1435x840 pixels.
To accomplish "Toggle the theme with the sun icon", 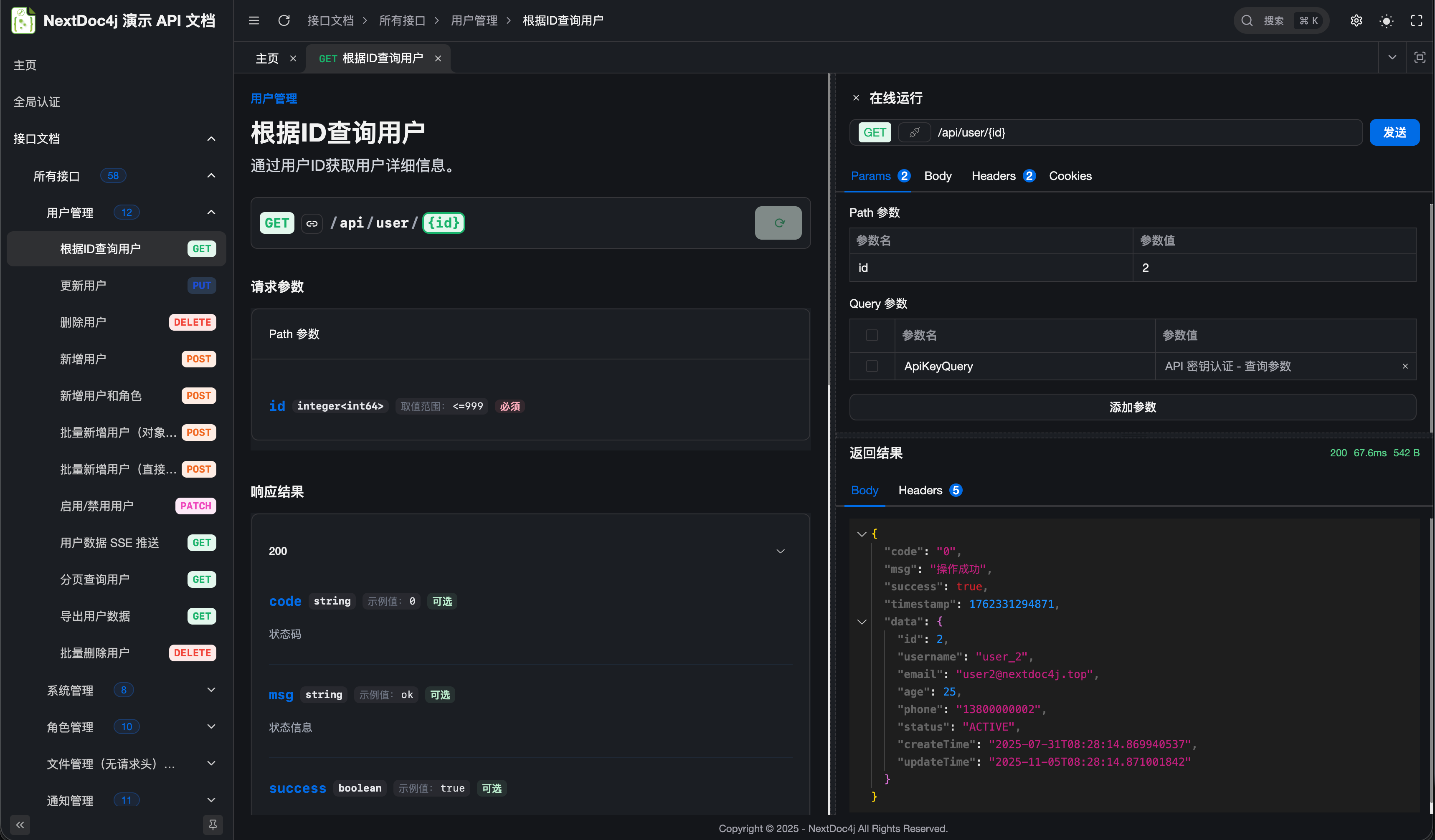I will 1386,20.
